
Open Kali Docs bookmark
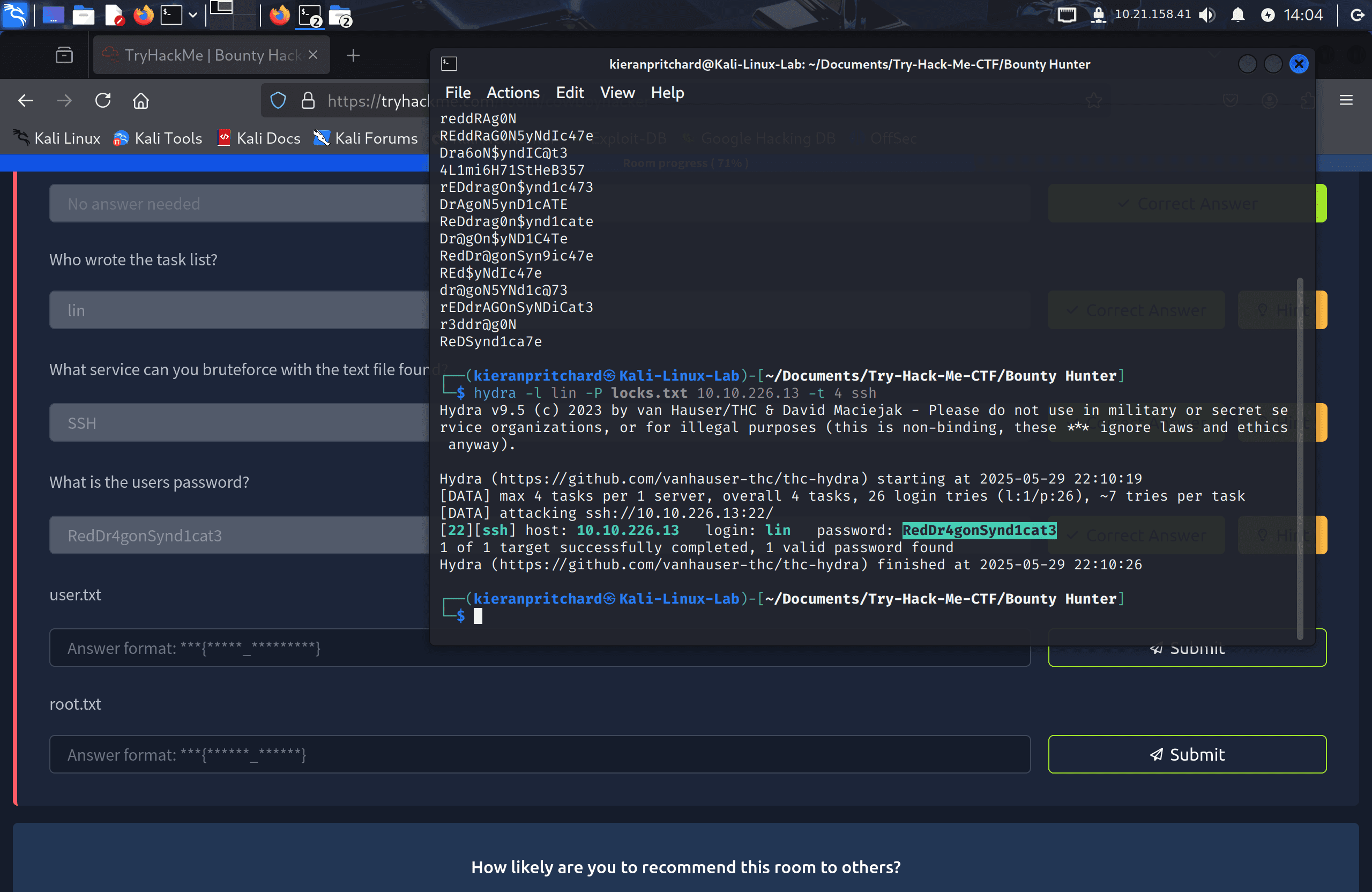coord(259,138)
